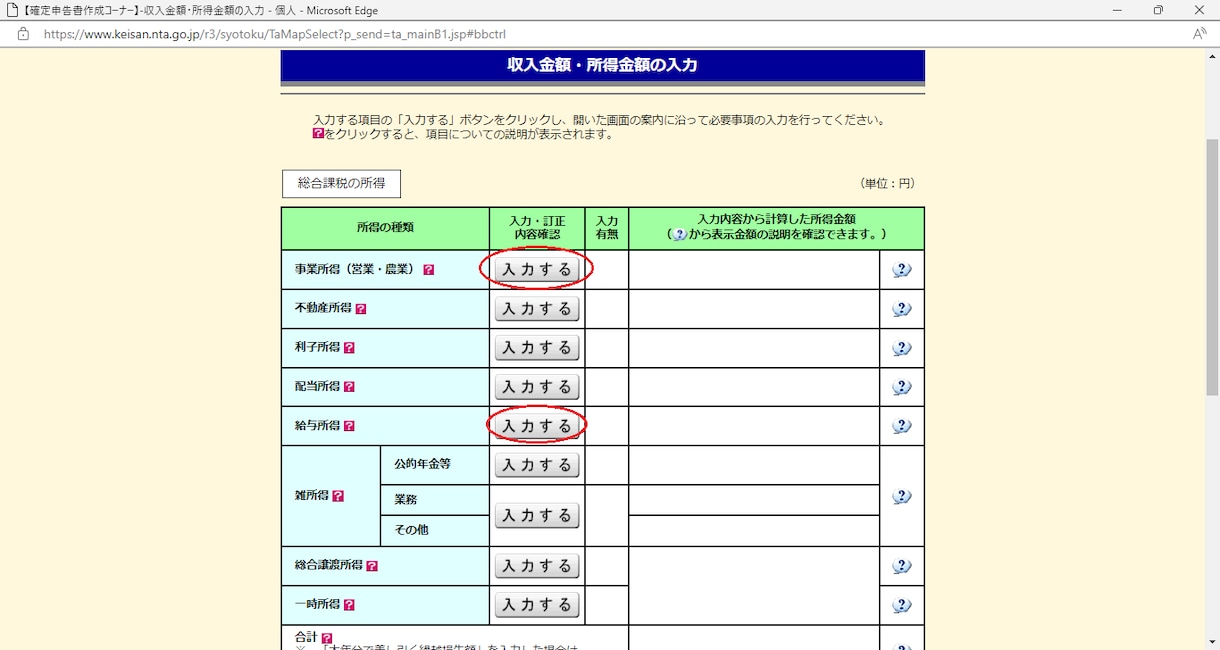Click the 入力有無 column header
Screen dimensions: 1220x650
point(607,228)
